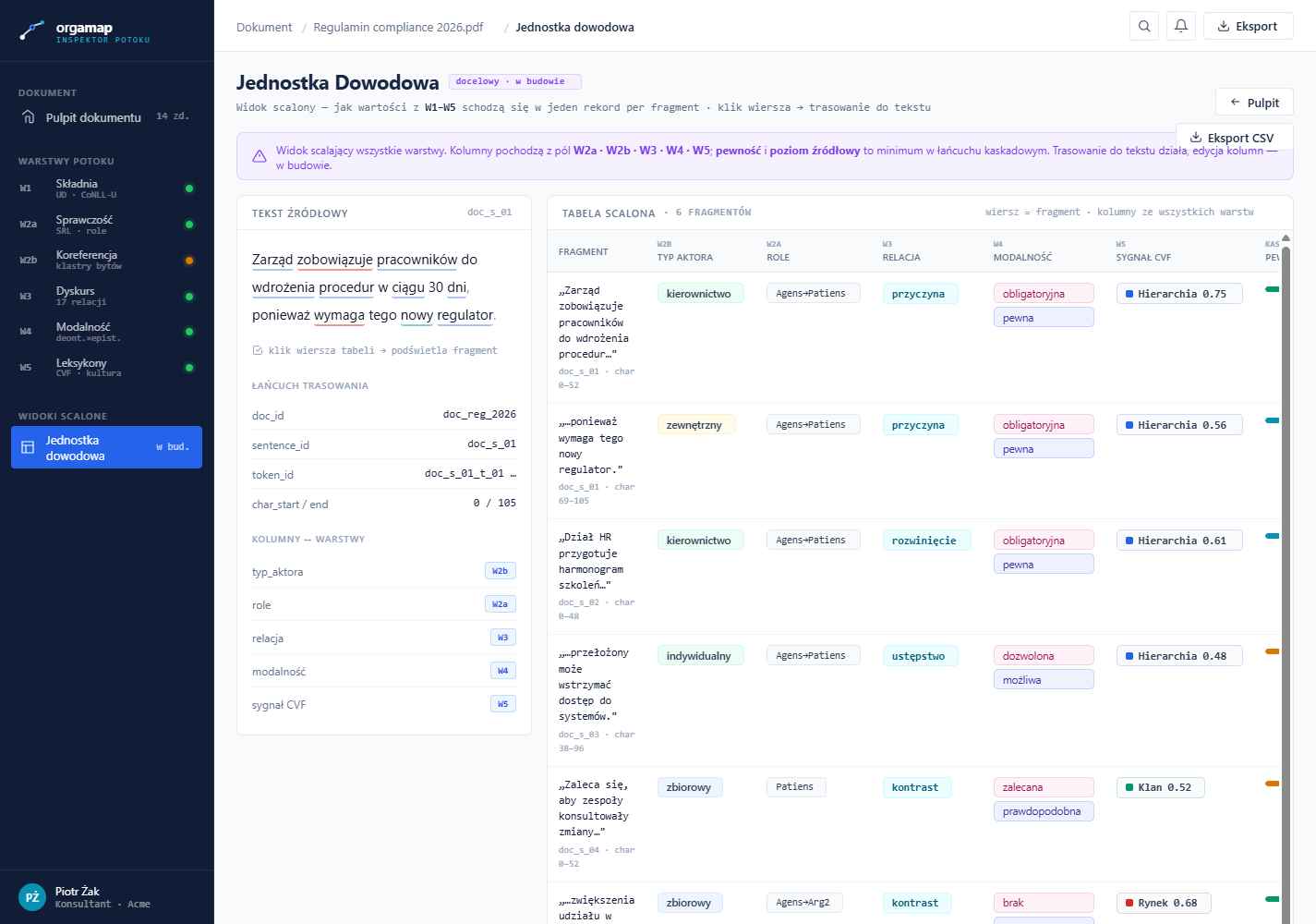Click the '0 / 105' char_start / end value
Image resolution: width=1316 pixels, height=924 pixels.
click(494, 503)
